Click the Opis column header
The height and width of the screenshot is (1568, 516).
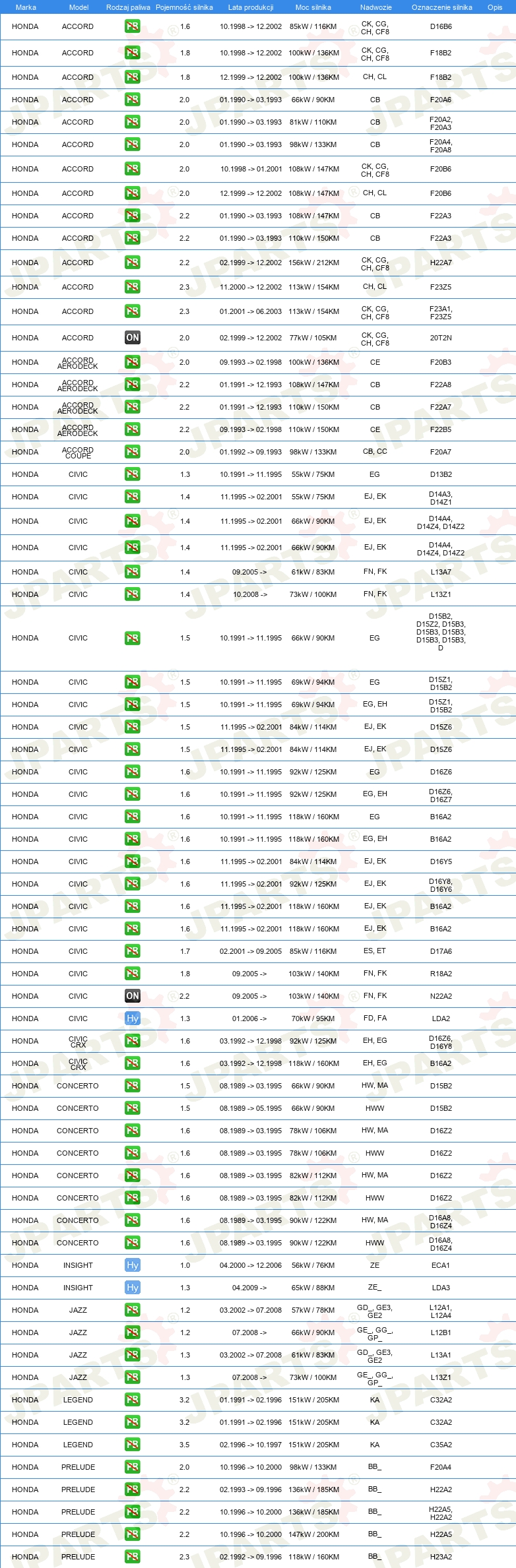point(495,7)
